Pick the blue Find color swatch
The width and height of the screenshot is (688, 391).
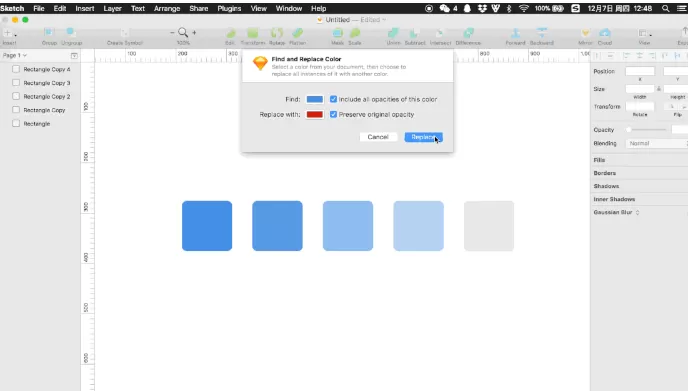click(x=315, y=99)
